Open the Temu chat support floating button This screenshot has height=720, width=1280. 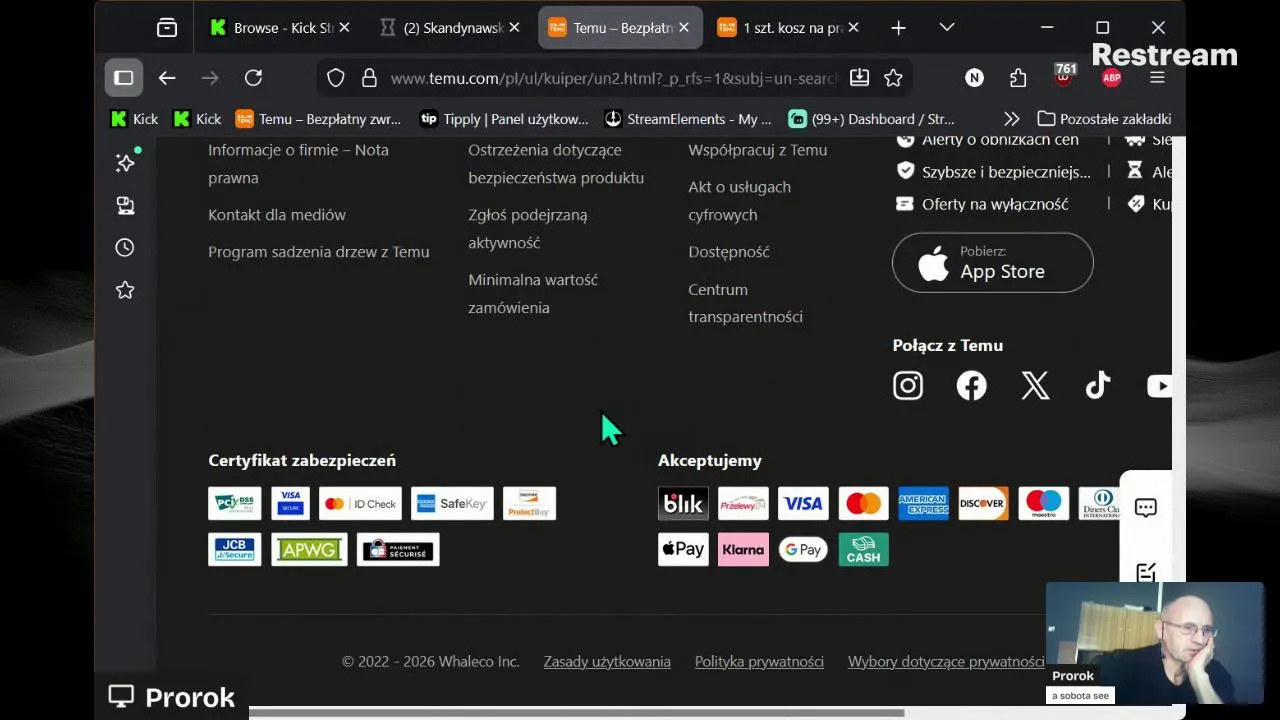(x=1146, y=508)
